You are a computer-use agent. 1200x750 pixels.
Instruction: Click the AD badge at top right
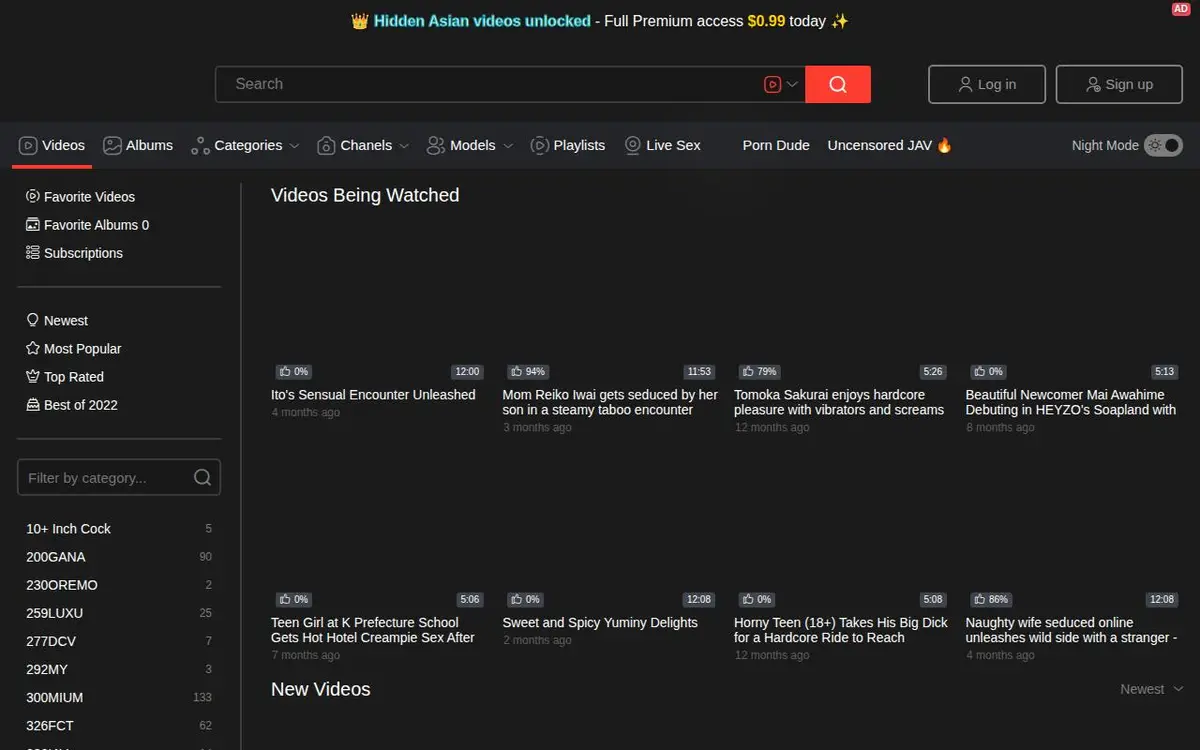1181,9
